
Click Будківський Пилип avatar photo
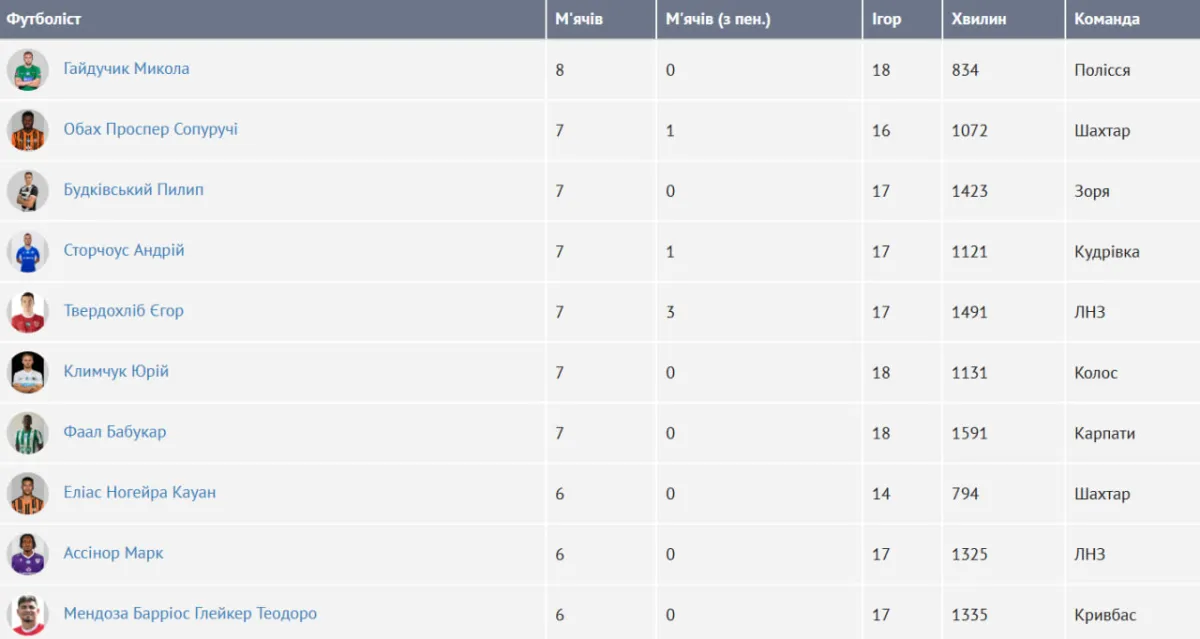coord(27,191)
